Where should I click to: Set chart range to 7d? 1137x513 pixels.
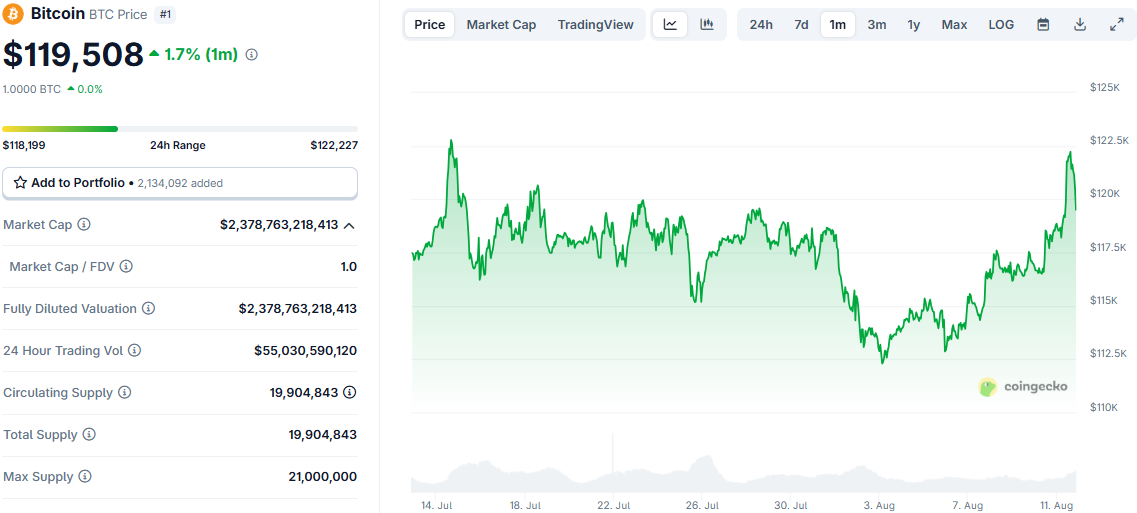coord(801,25)
